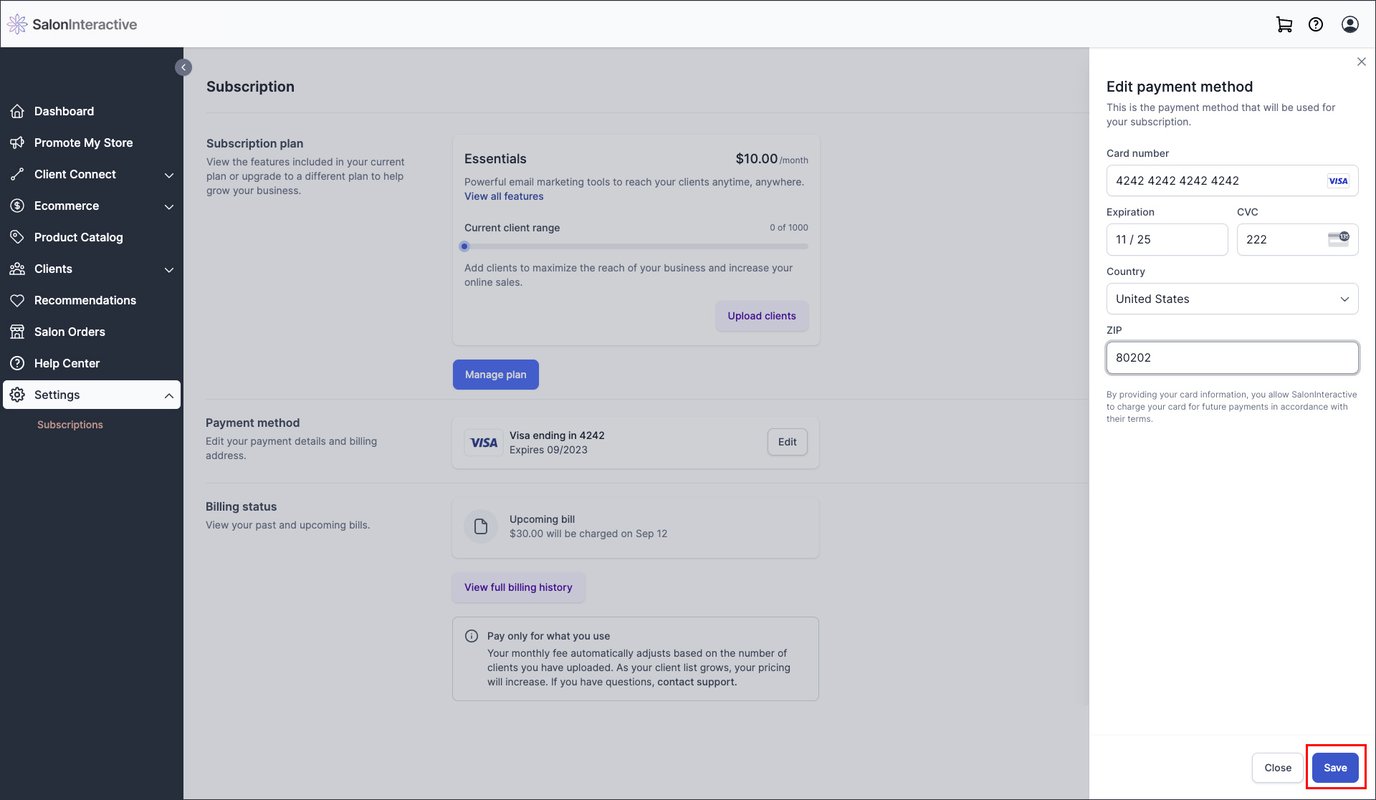Screen dimensions: 1376x800
Task: Click Edit beside Visa ending in 4242
Action: [x=788, y=442]
